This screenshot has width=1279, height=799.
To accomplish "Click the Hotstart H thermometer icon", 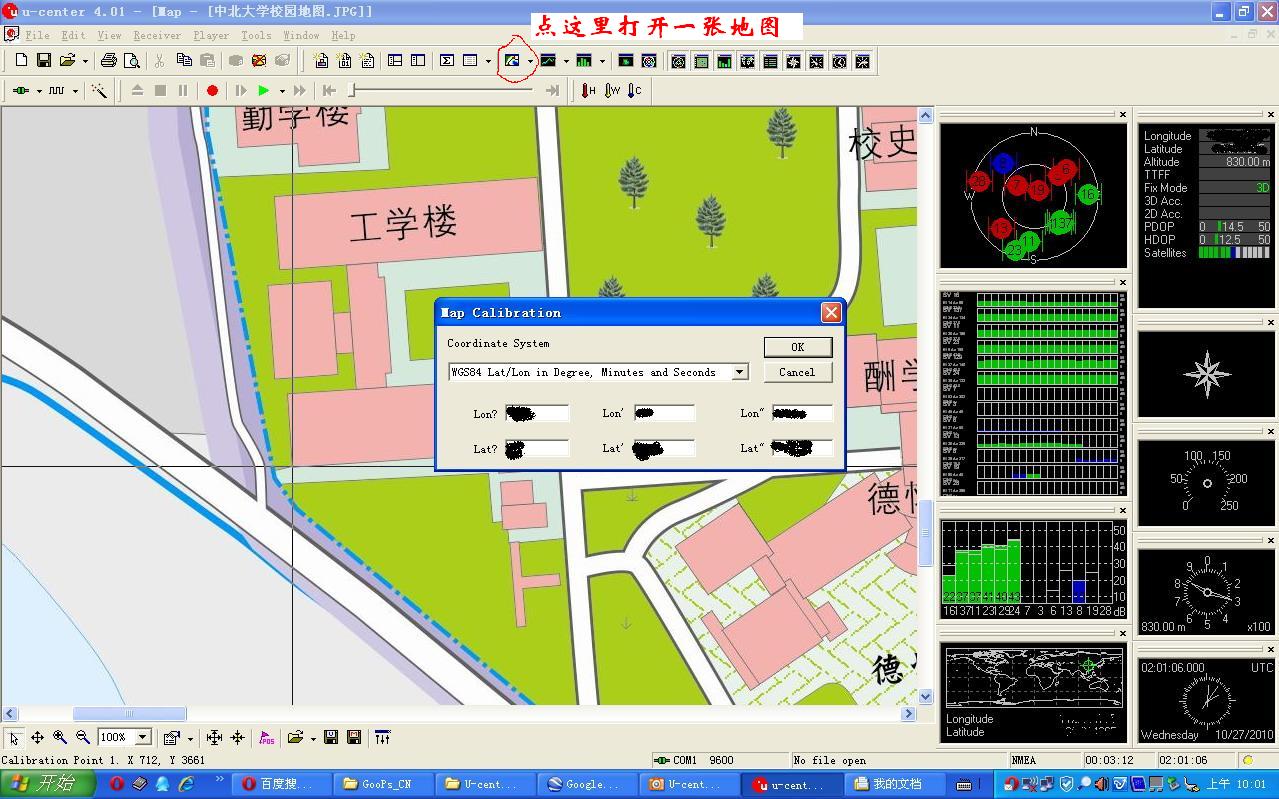I will click(x=588, y=90).
